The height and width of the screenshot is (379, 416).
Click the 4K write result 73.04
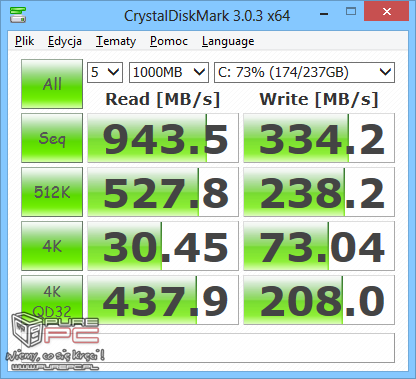[x=319, y=246]
